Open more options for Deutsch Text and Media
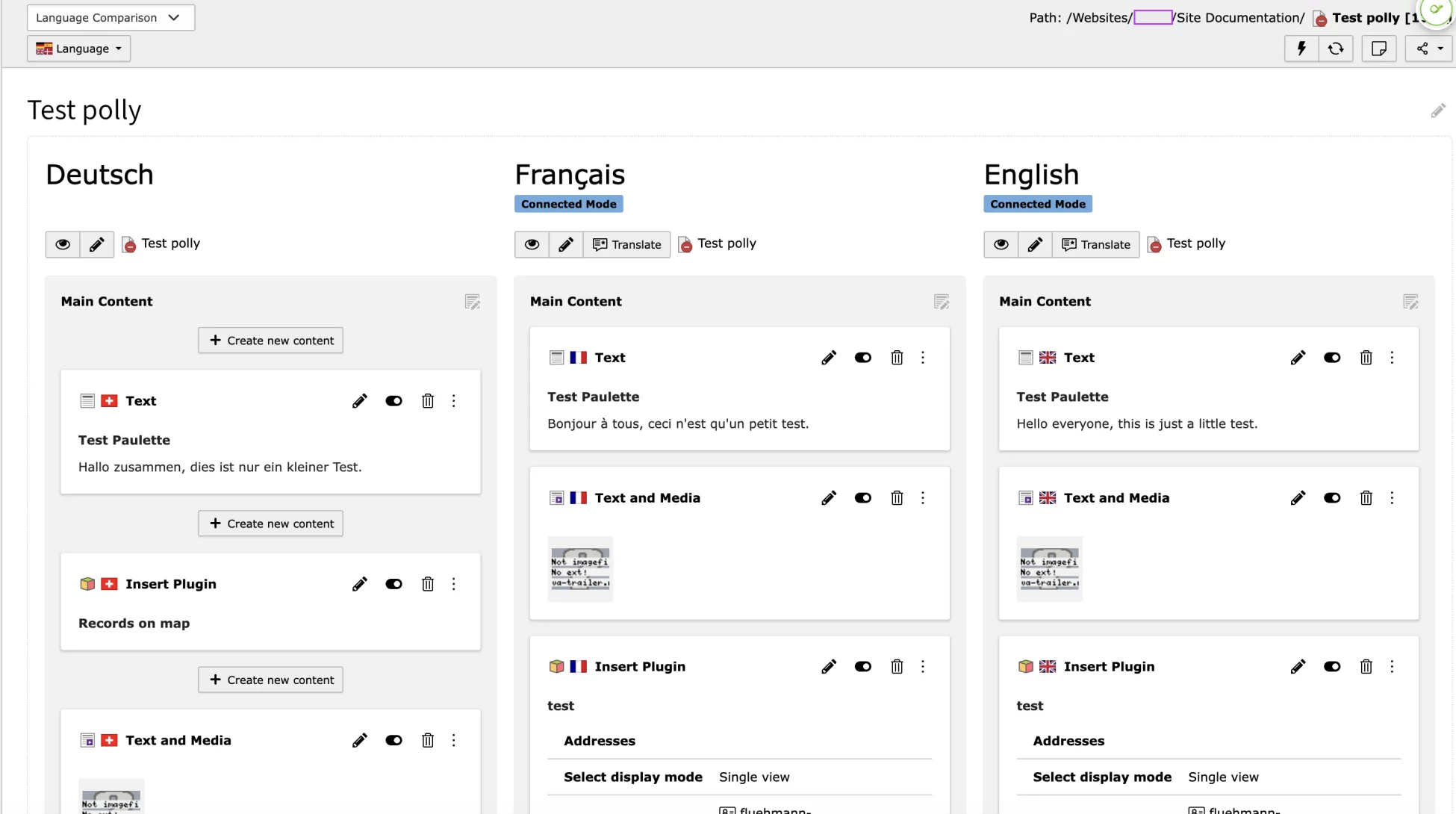 [x=453, y=740]
